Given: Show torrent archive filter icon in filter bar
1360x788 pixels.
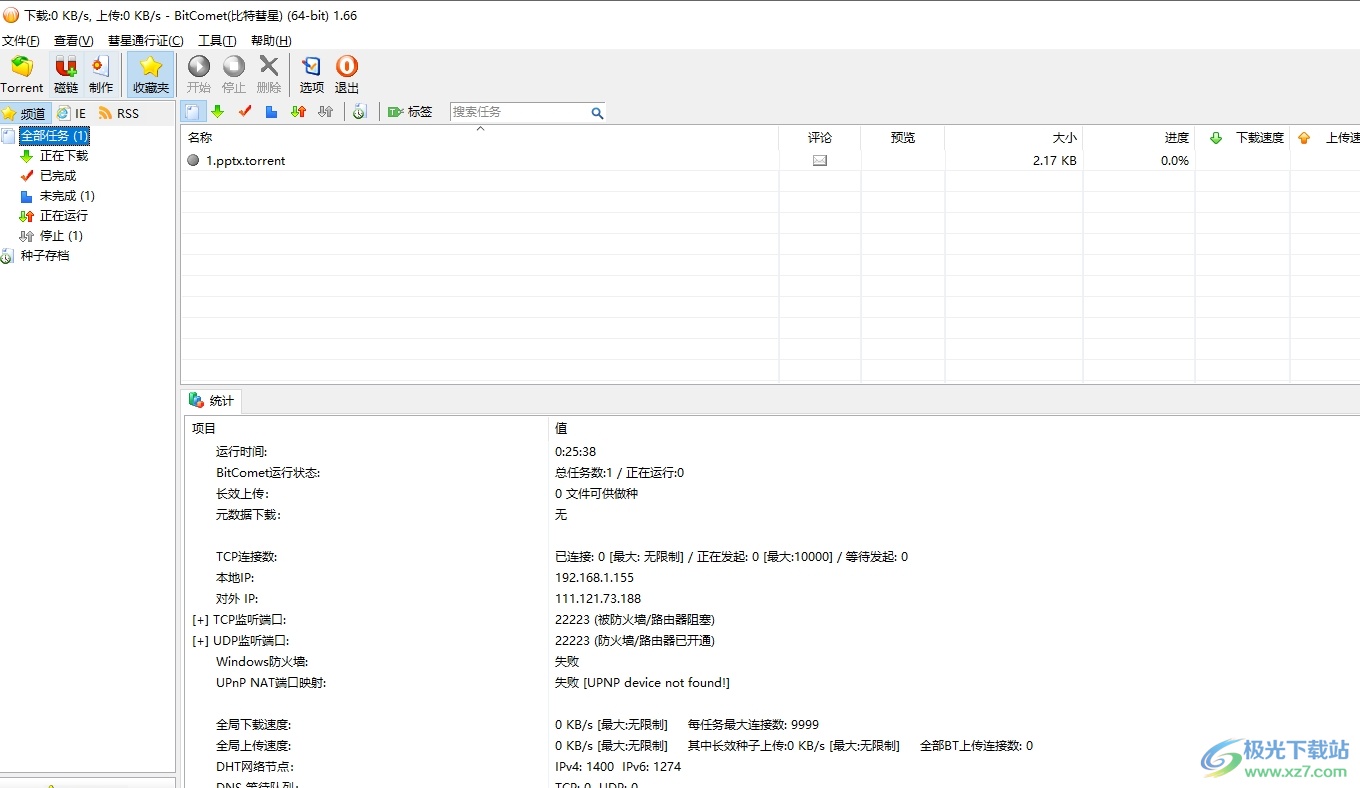Looking at the screenshot, I should coord(360,112).
